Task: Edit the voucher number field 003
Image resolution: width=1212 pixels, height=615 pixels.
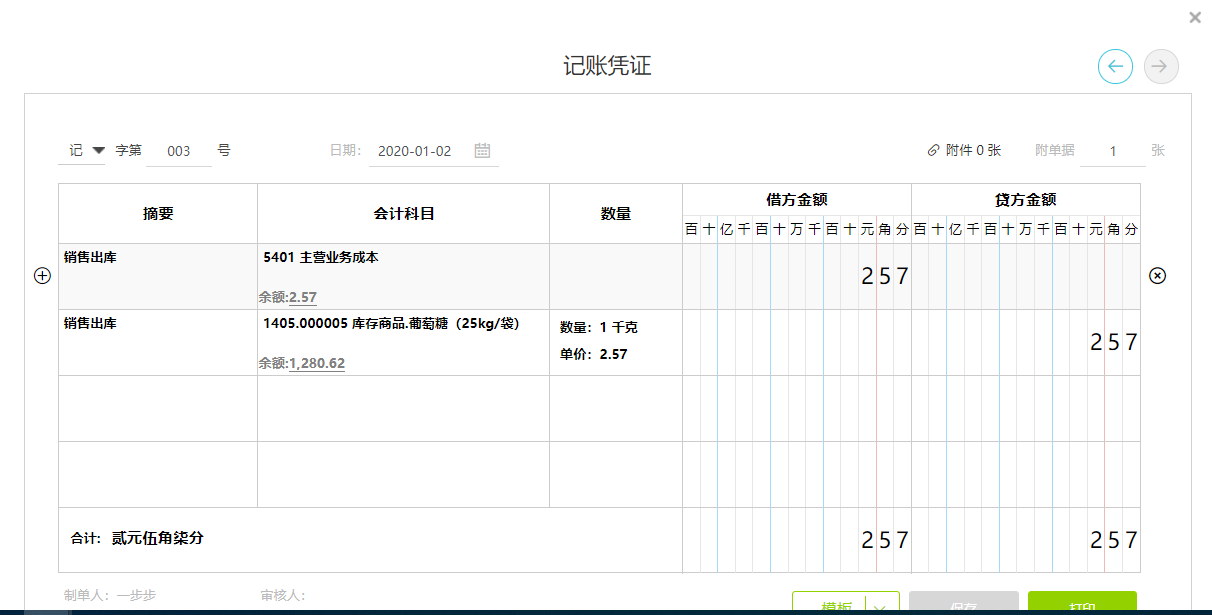Action: coord(179,152)
